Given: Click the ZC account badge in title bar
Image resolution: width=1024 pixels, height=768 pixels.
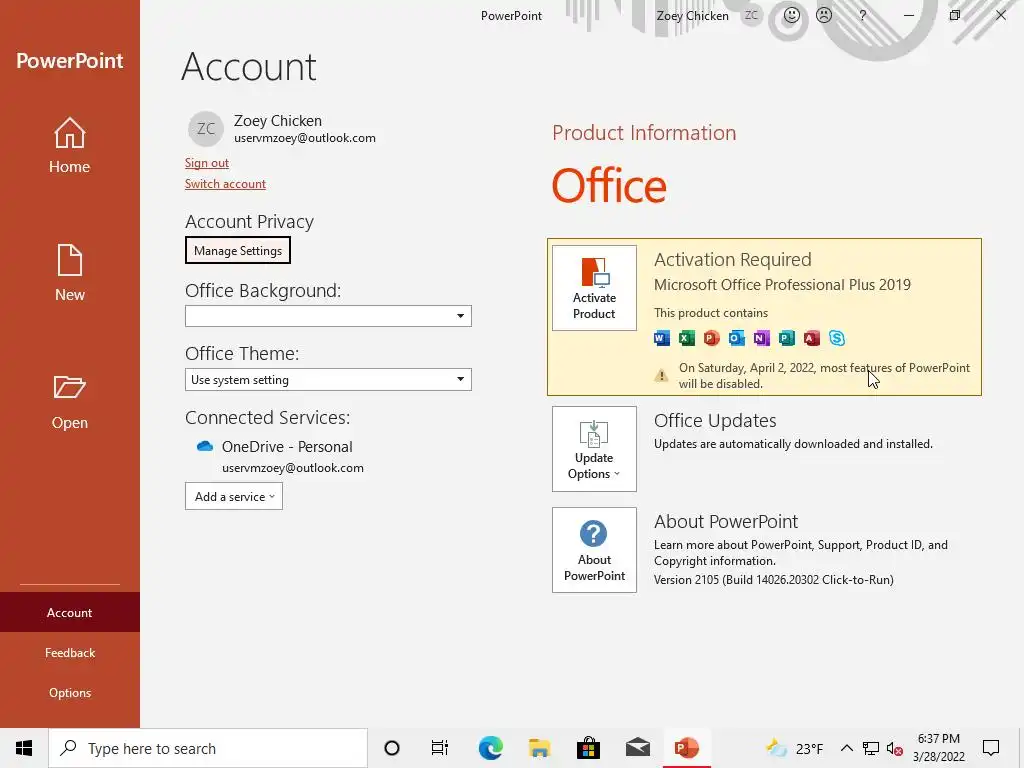Looking at the screenshot, I should 752,15.
